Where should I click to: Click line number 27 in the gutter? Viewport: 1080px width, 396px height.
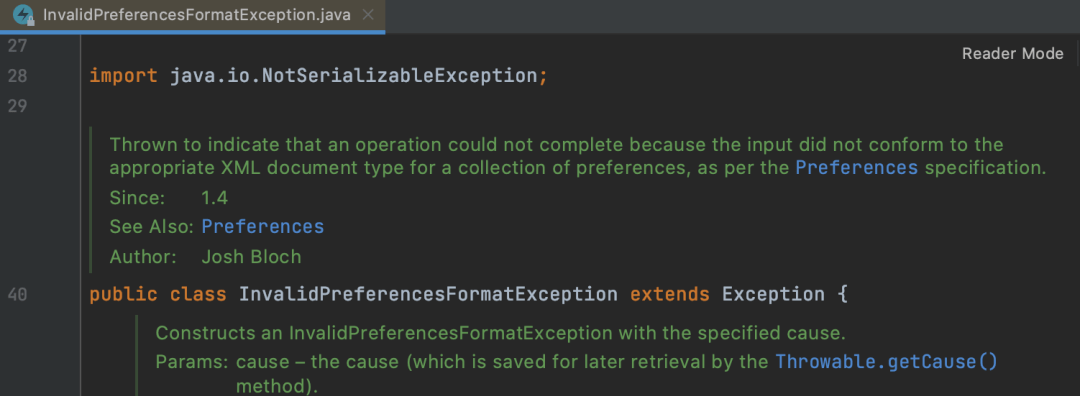[x=17, y=45]
